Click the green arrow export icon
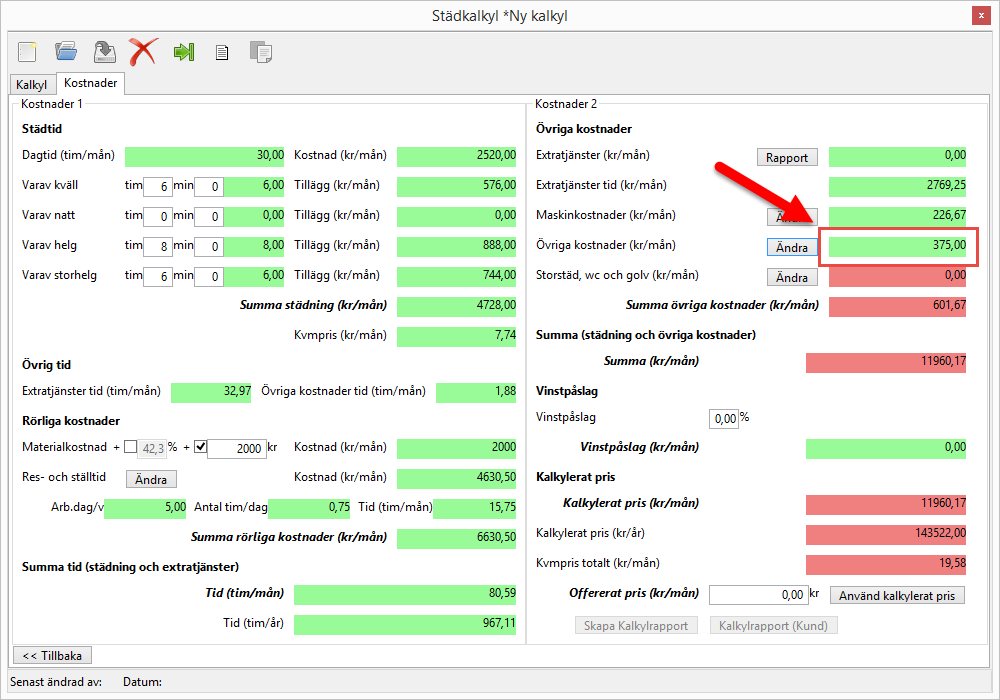The width and height of the screenshot is (1000, 700). point(183,51)
